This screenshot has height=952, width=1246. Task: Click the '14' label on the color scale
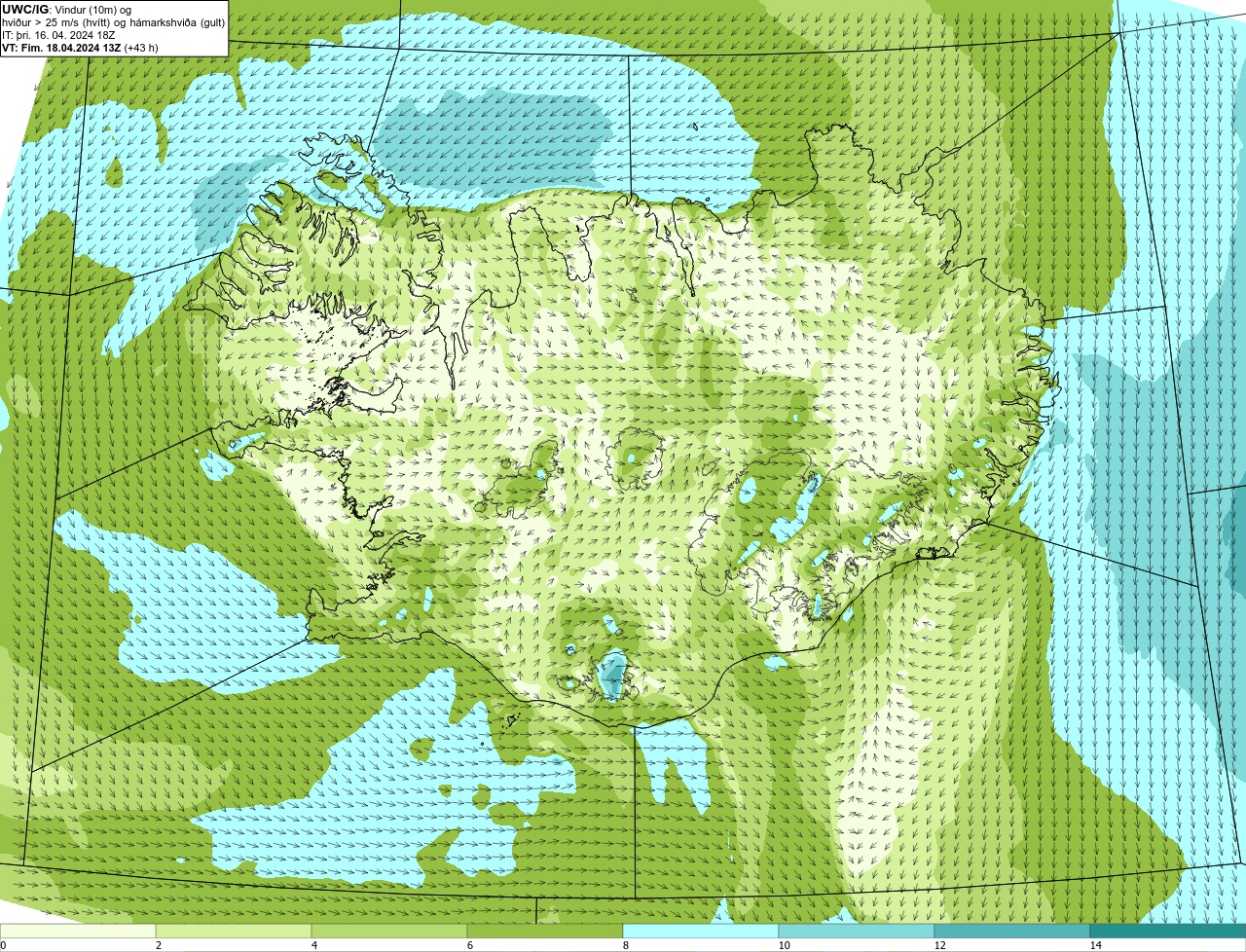(x=1095, y=945)
